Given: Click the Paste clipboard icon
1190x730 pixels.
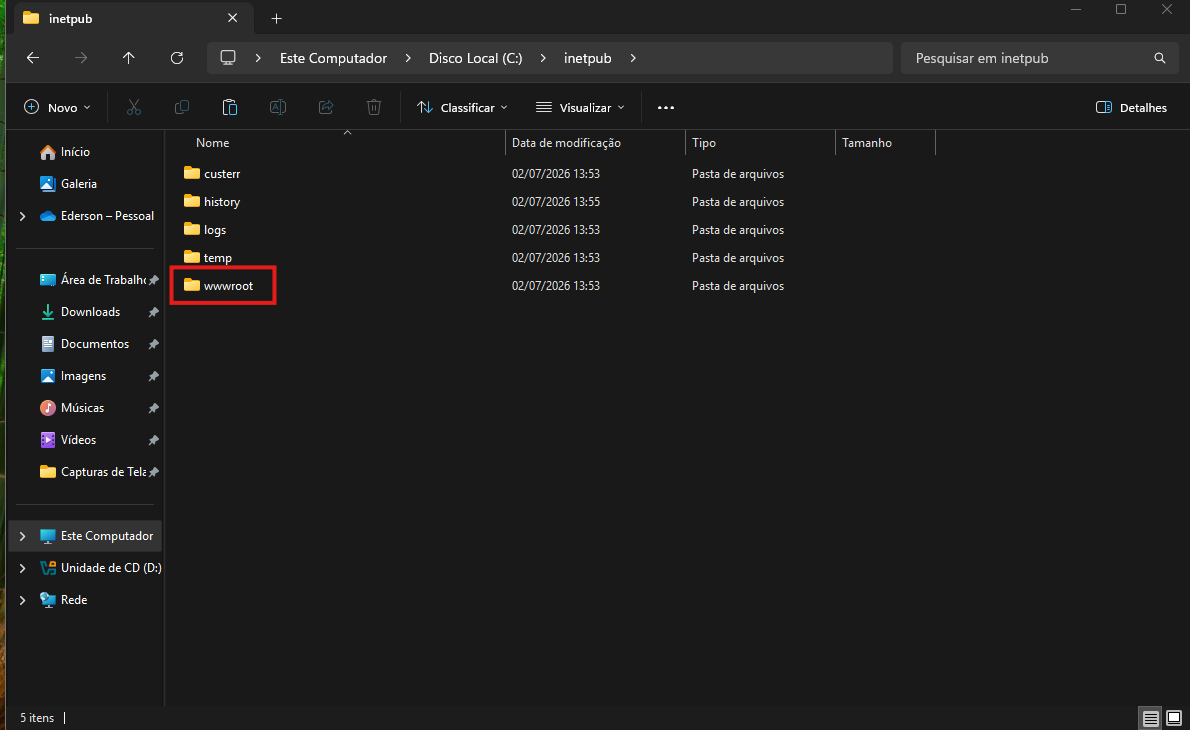Looking at the screenshot, I should pyautogui.click(x=230, y=108).
